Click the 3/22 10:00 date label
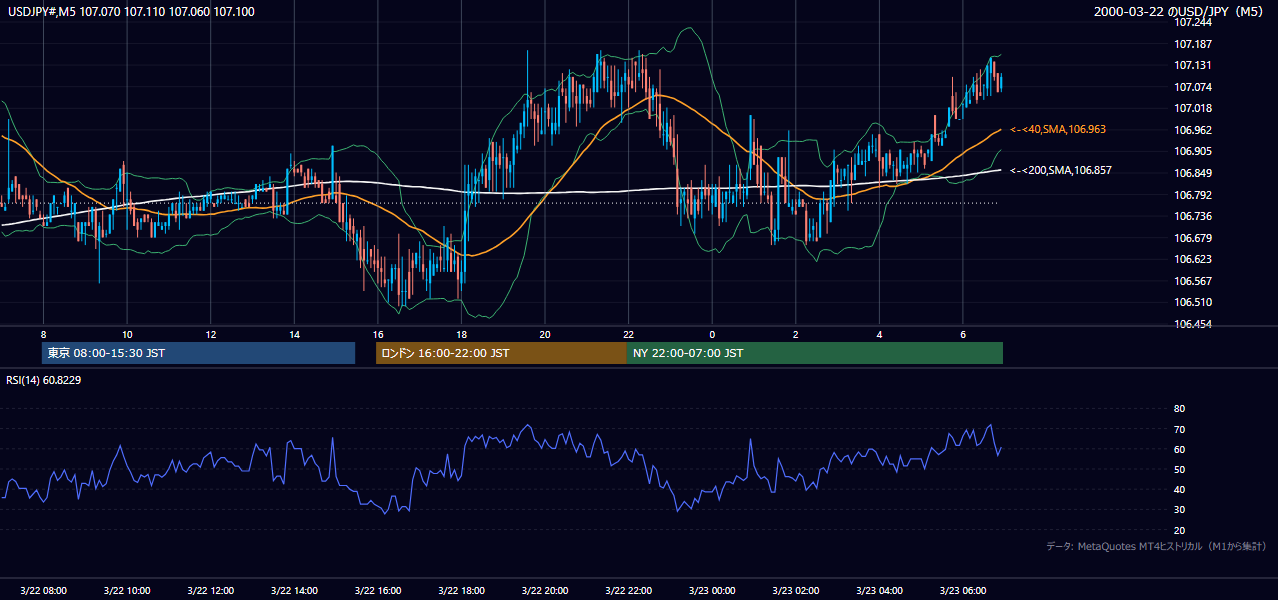 127,591
